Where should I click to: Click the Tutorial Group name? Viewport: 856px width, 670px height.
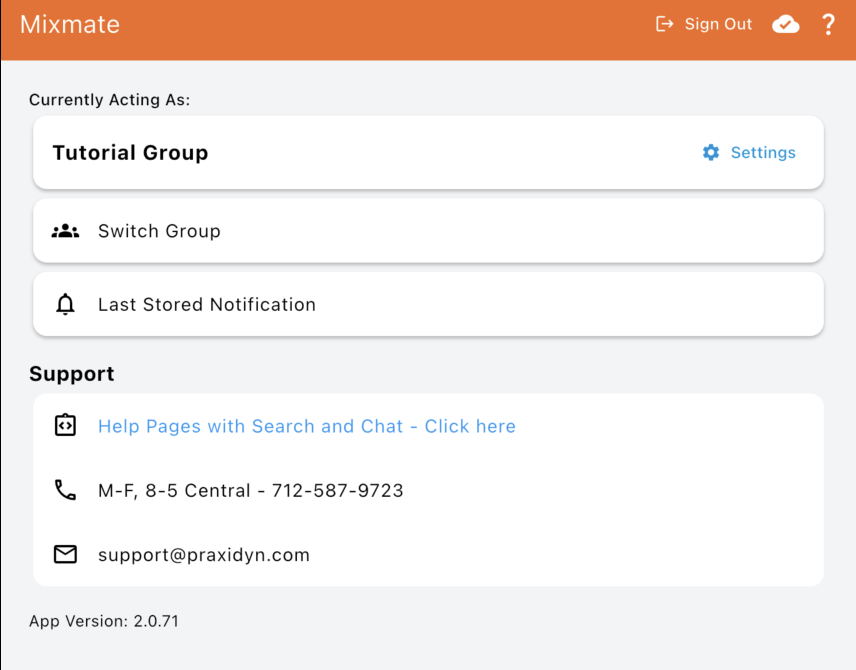130,152
